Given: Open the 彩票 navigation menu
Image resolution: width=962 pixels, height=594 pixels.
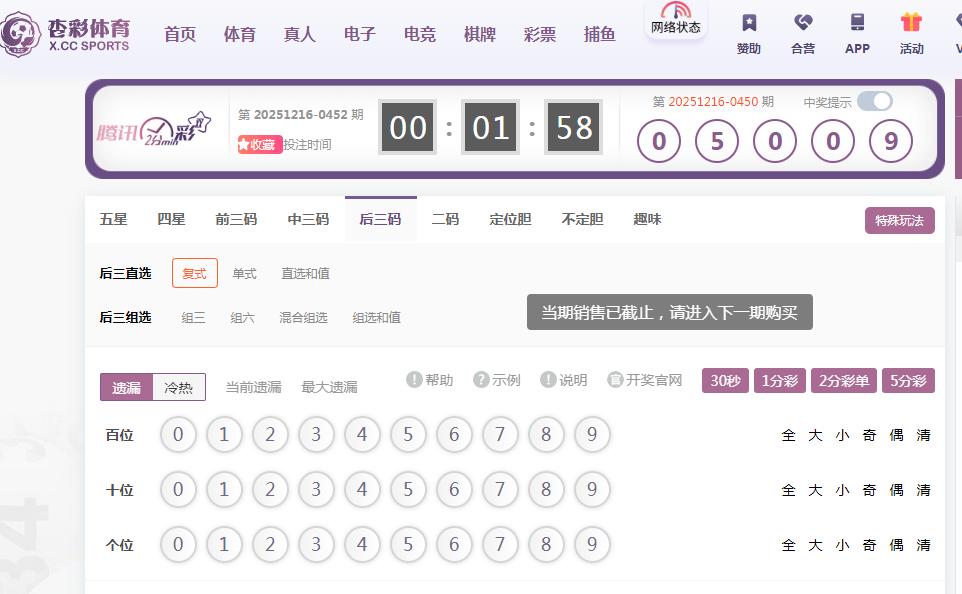Looking at the screenshot, I should 540,34.
